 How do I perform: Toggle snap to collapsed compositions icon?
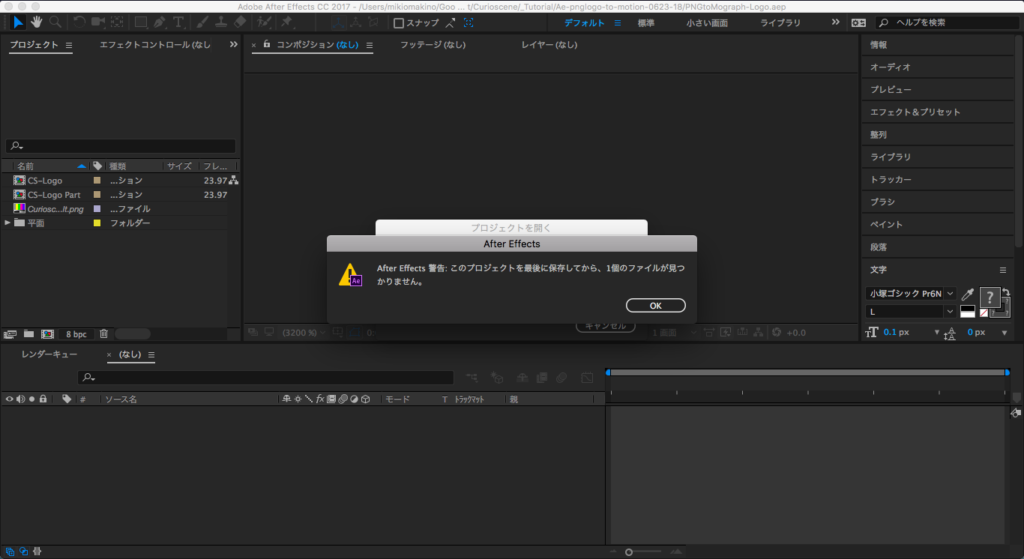(468, 23)
